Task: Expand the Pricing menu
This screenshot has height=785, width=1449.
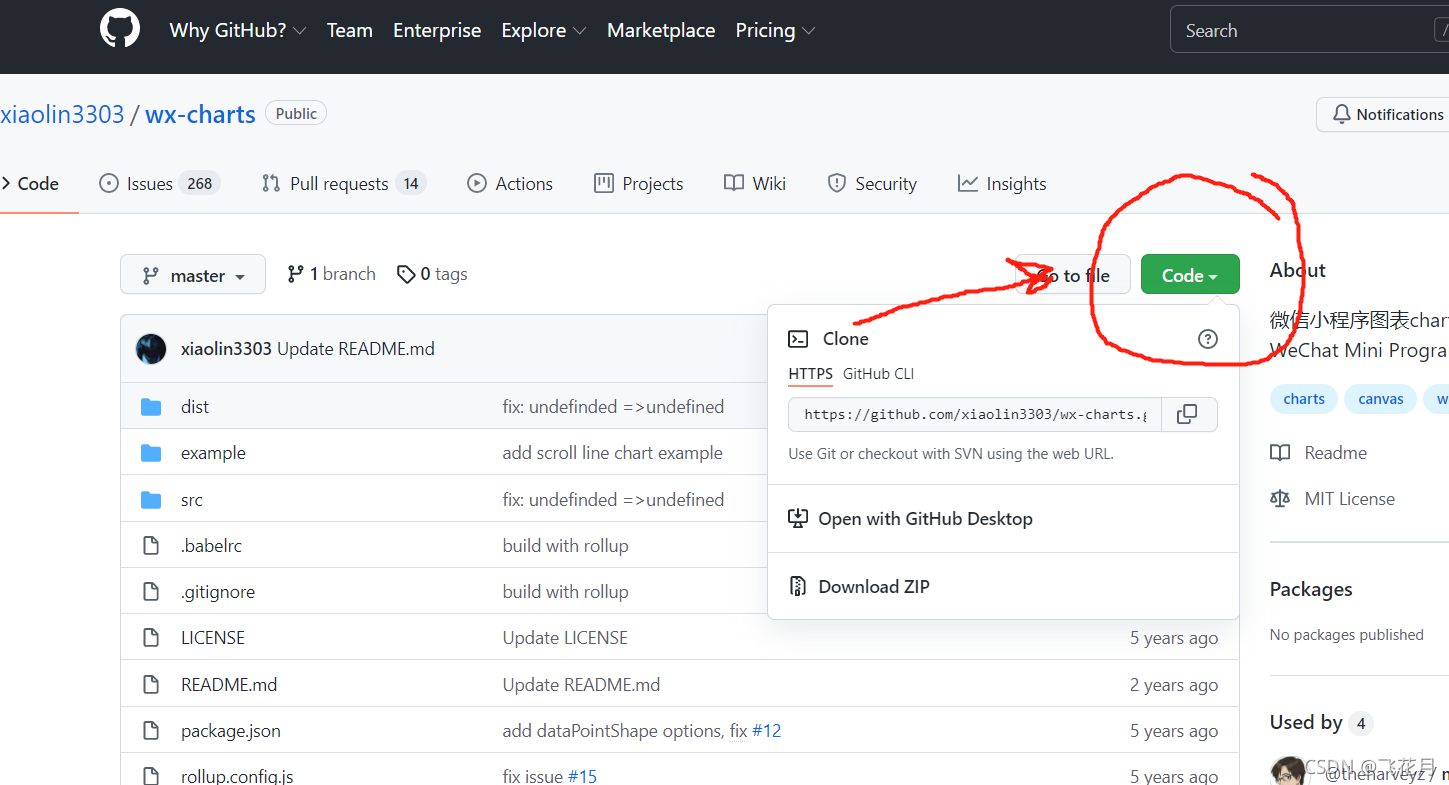Action: 775,30
